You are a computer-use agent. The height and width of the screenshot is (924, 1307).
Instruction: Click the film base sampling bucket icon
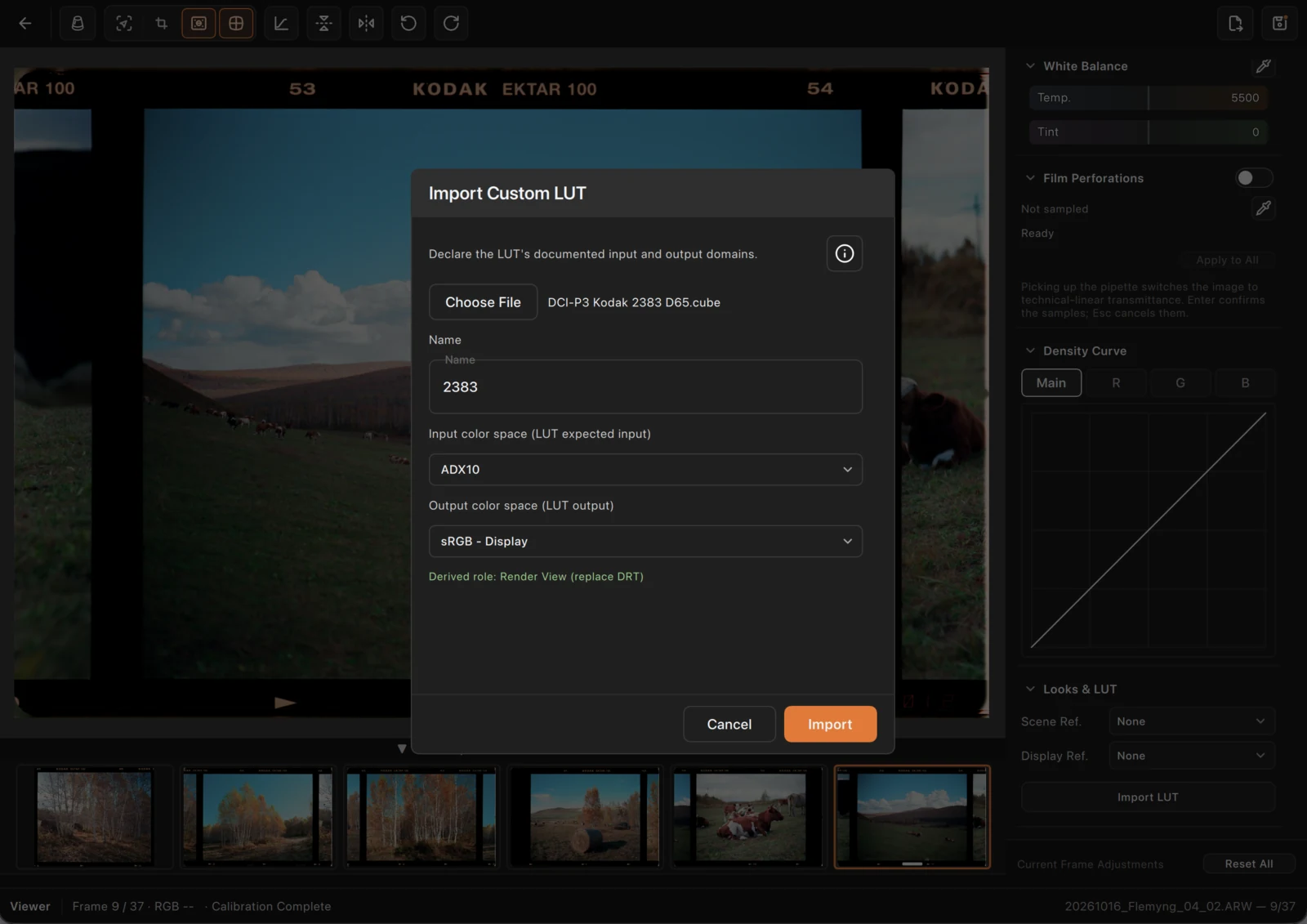[x=78, y=23]
